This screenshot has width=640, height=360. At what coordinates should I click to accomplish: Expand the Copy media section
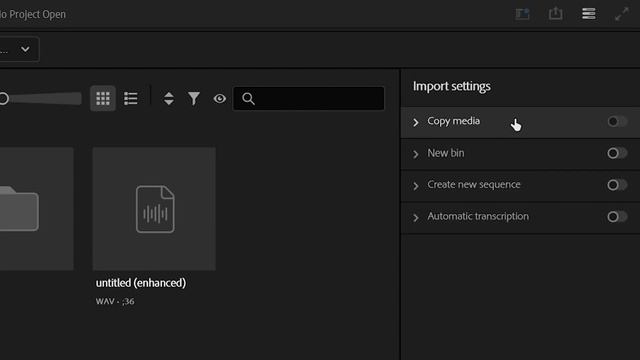point(416,122)
